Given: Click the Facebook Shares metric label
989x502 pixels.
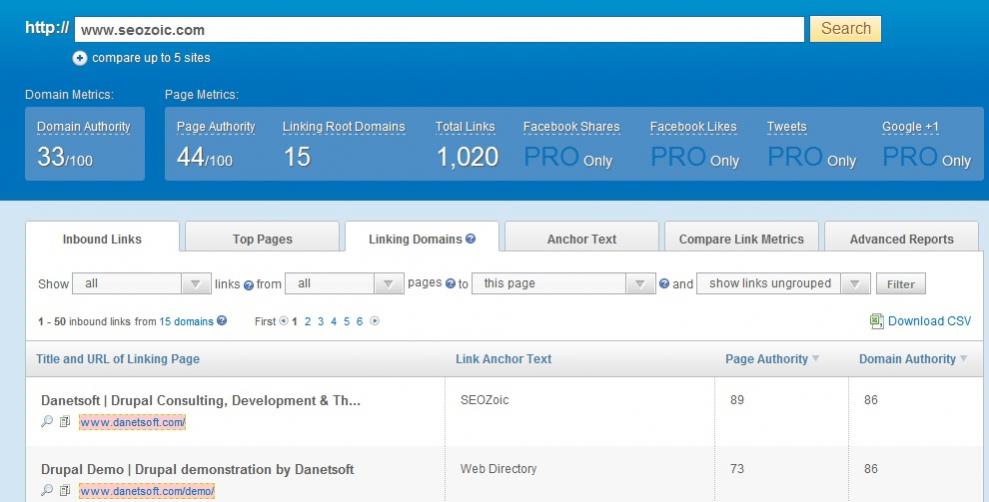Looking at the screenshot, I should (x=571, y=126).
